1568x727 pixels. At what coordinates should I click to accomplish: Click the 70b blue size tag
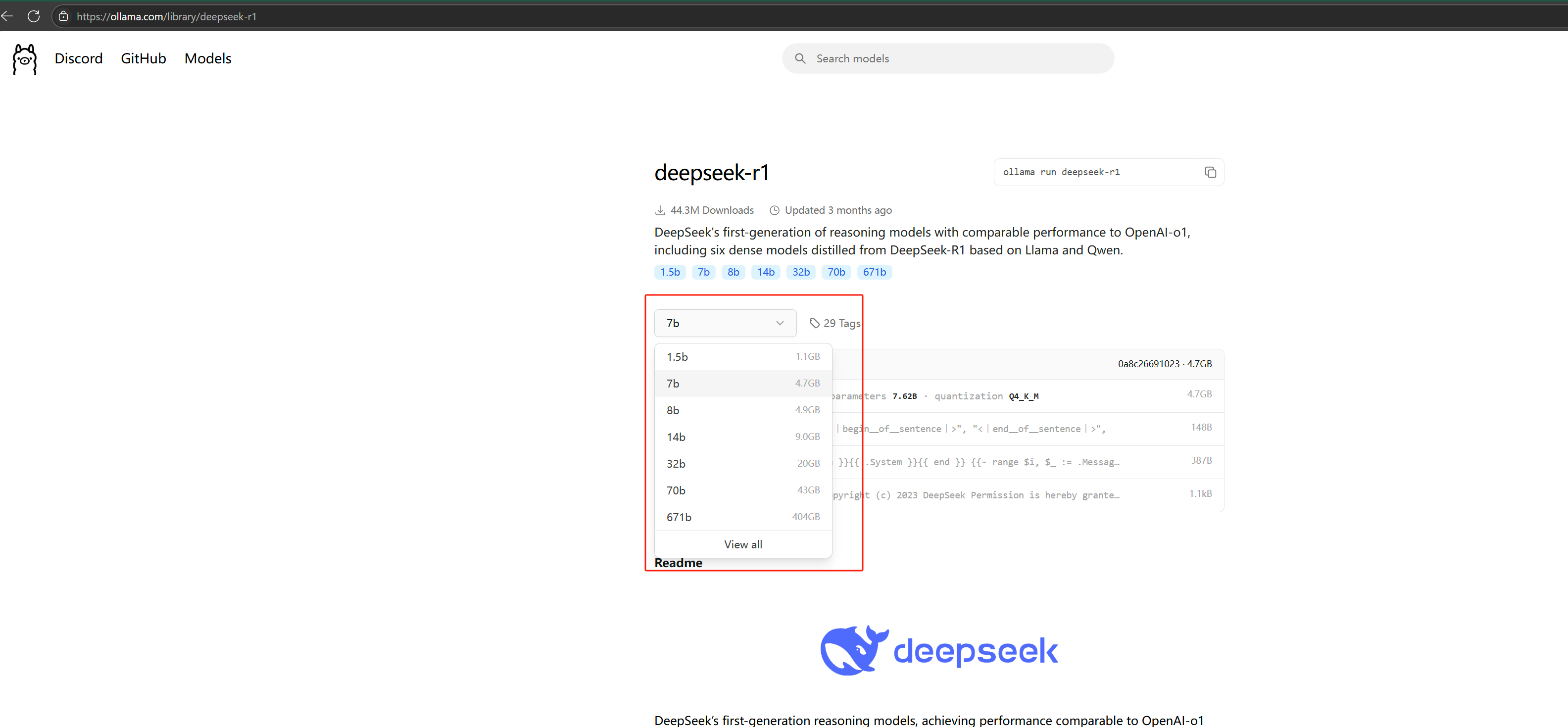coord(836,272)
